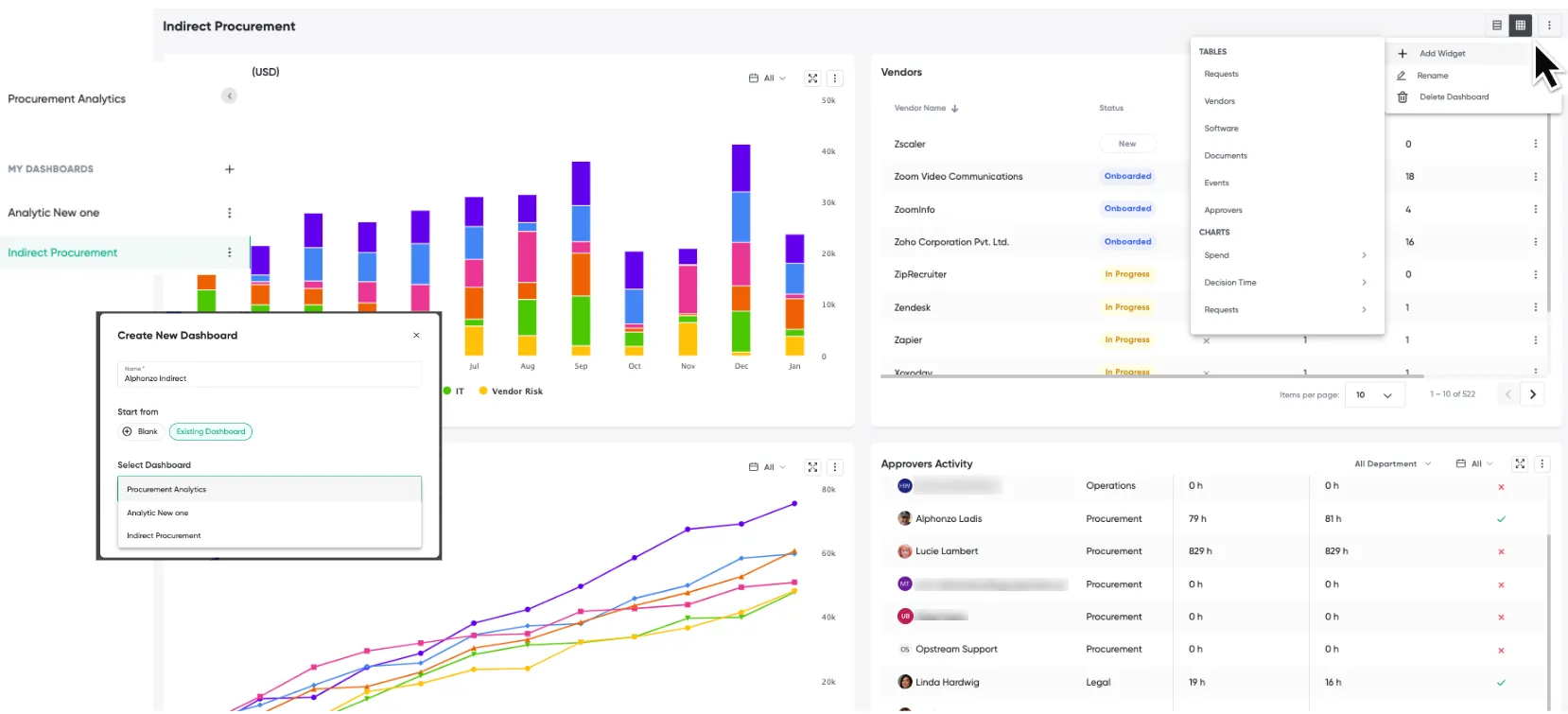
Task: Expand the line chart to fullscreen
Action: point(812,467)
